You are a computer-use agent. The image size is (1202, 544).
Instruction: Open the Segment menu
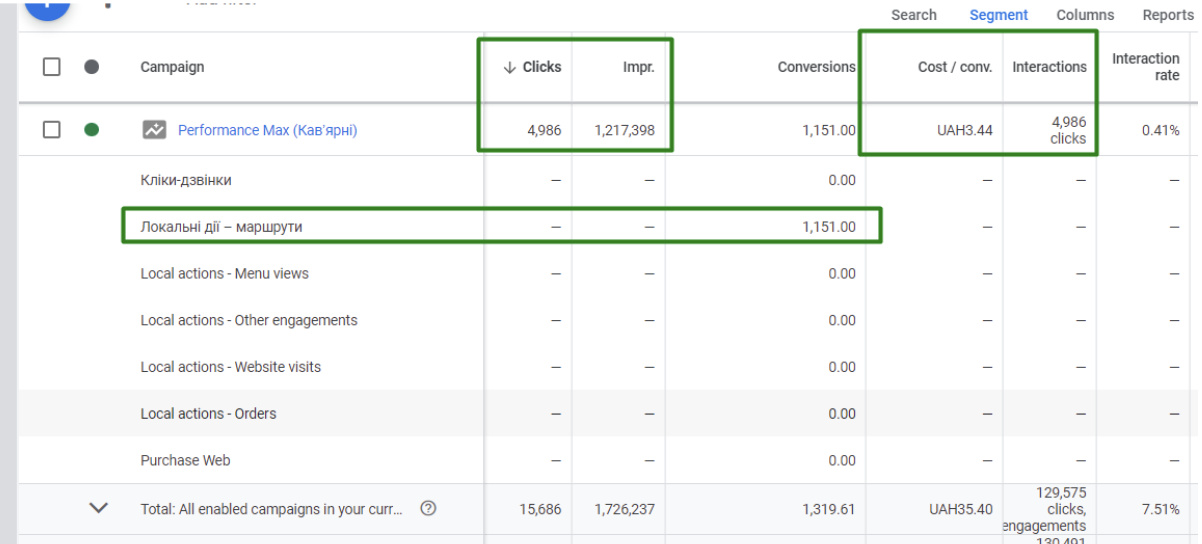998,15
